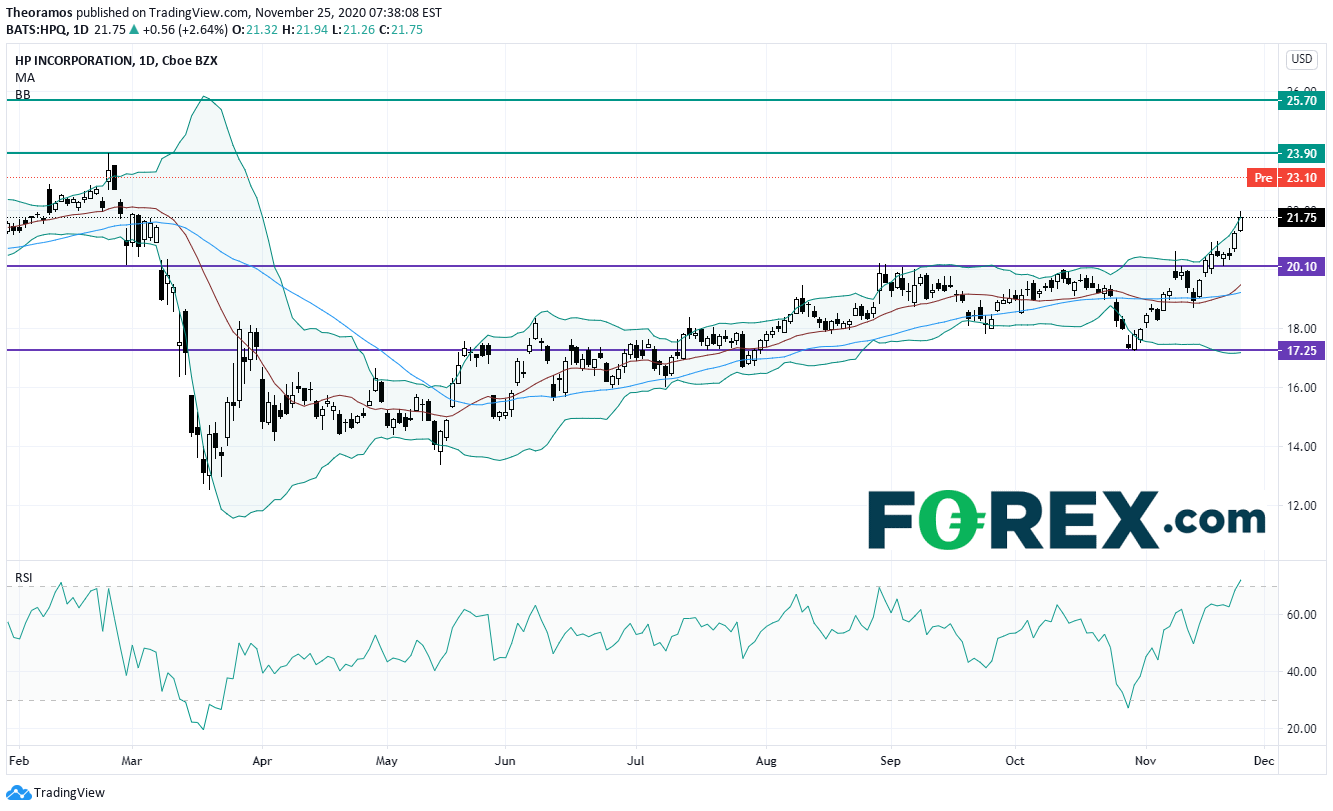Click the 21.75 current price label
Image resolution: width=1333 pixels, height=811 pixels.
(1301, 218)
